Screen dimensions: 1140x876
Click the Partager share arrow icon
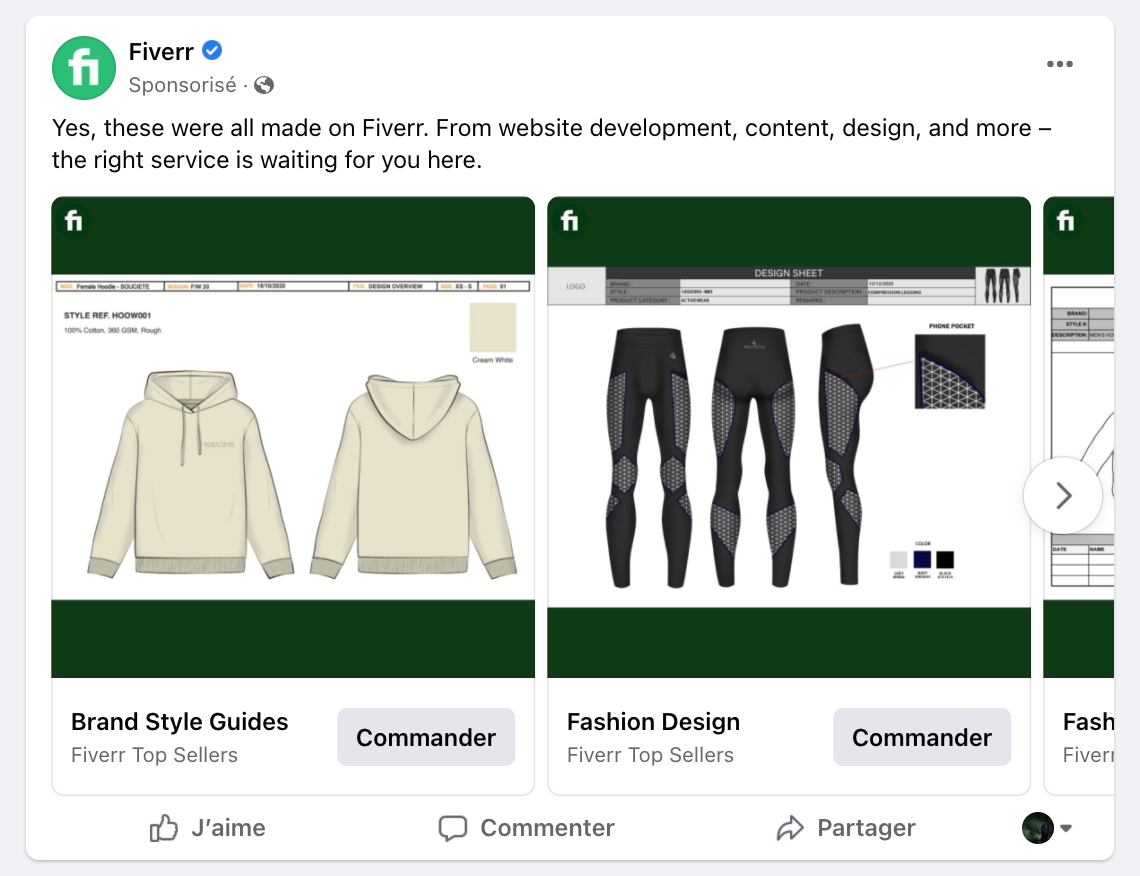790,828
